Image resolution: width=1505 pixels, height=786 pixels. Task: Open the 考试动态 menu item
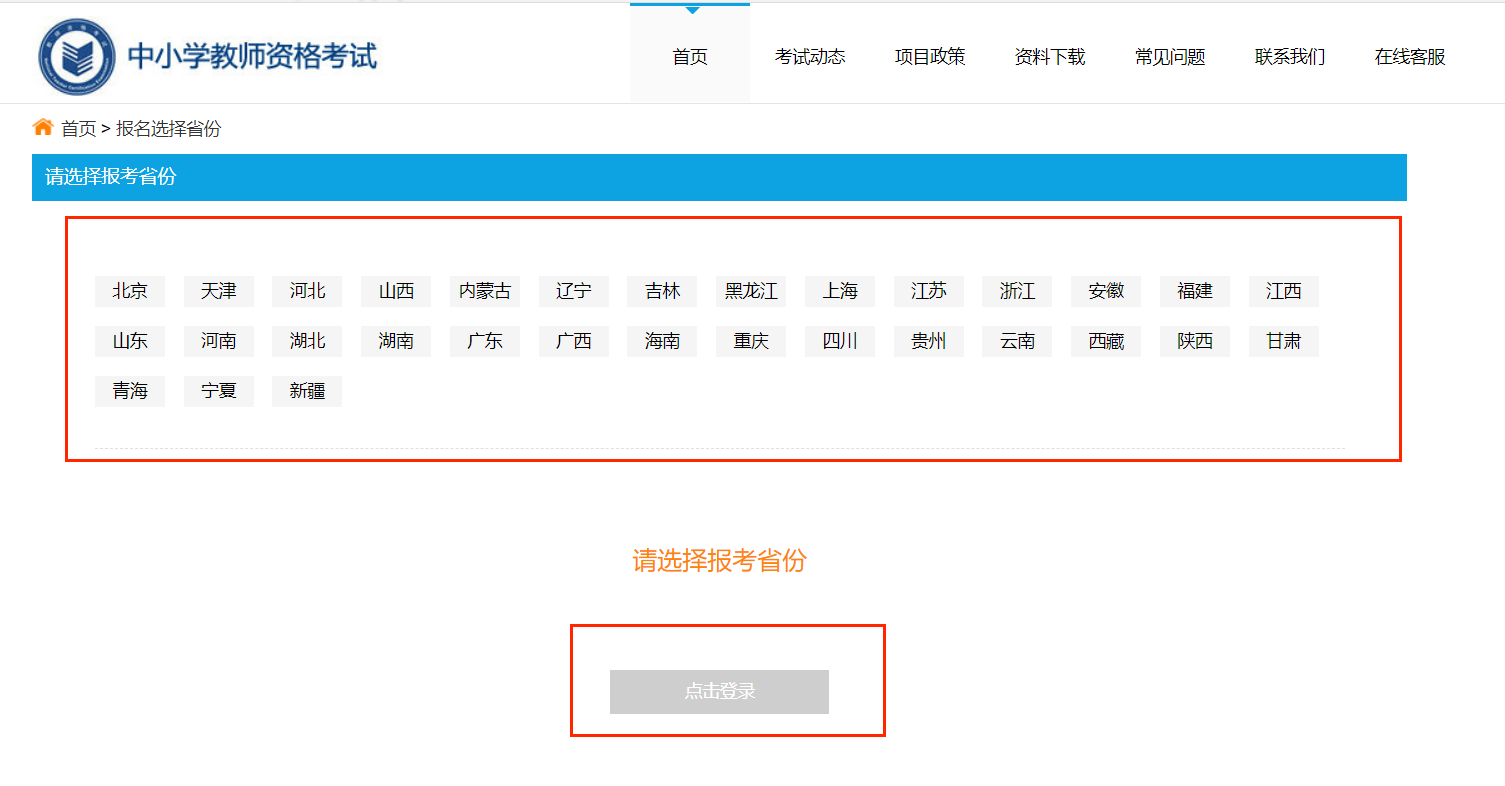pos(810,57)
